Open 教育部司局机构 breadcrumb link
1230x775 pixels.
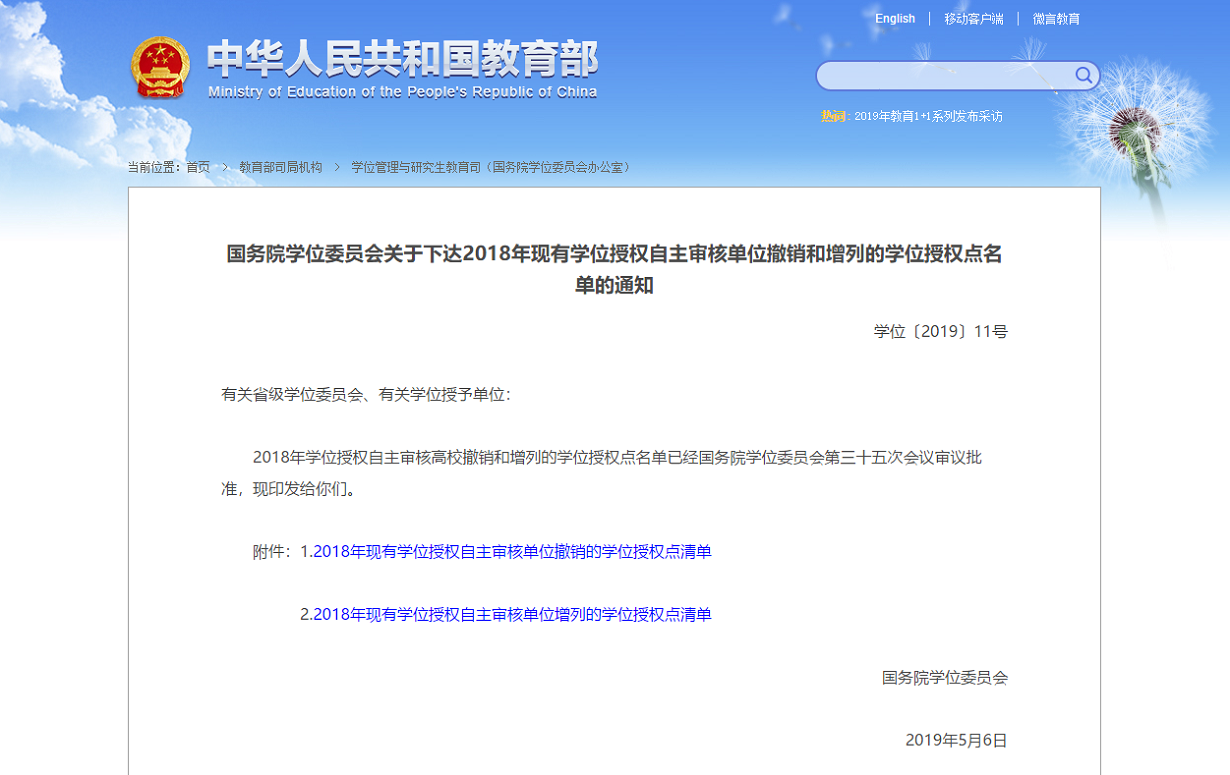pos(281,167)
